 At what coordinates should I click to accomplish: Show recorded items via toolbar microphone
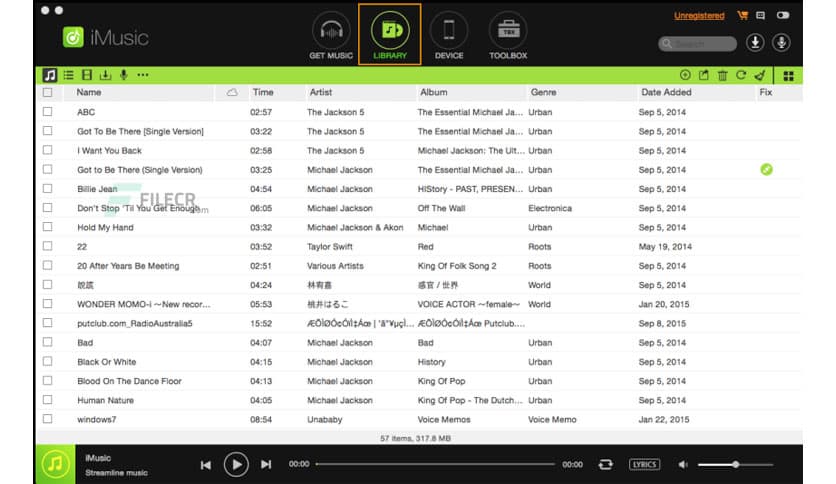124,75
